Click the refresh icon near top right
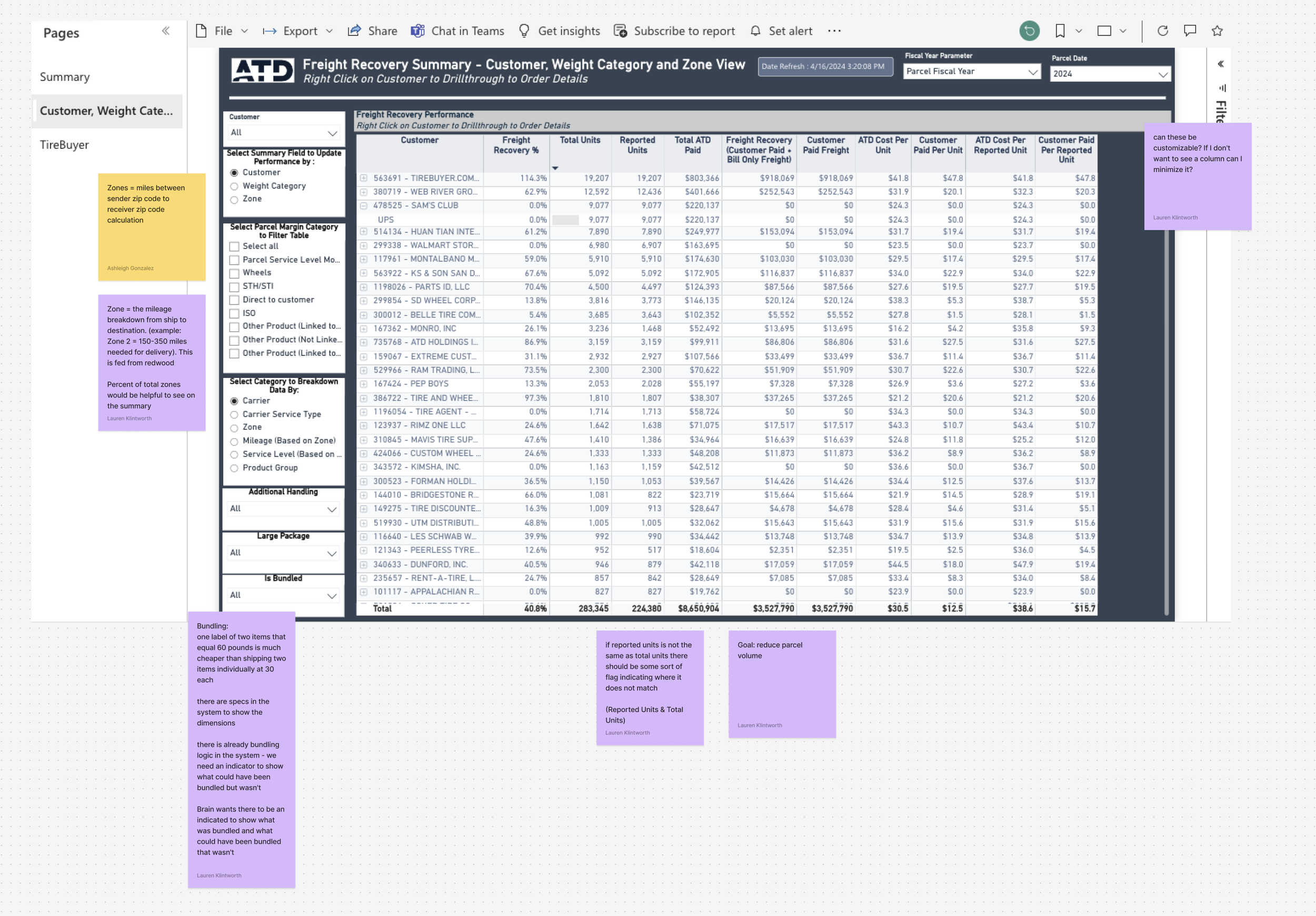Image resolution: width=1316 pixels, height=916 pixels. [x=1163, y=31]
